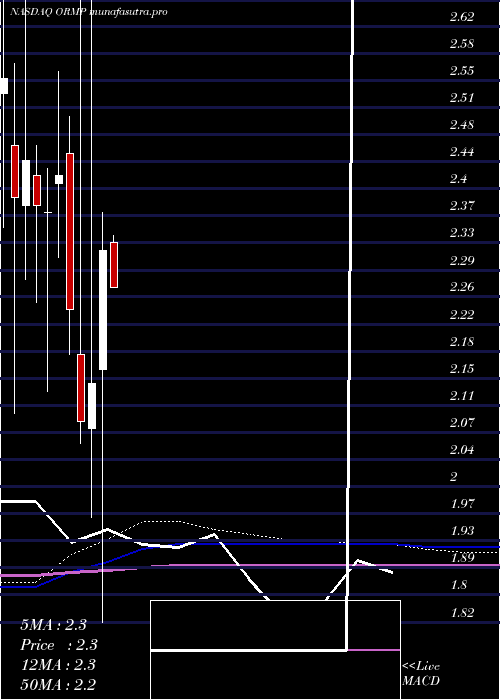
Task: Click the <<Live MACD label
Action: (x=421, y=673)
